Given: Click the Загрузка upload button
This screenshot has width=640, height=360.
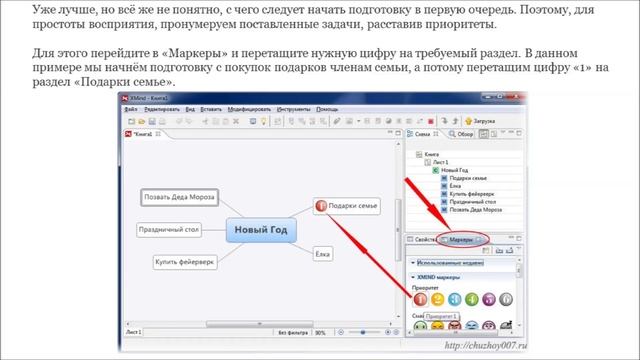Looking at the screenshot, I should pos(480,121).
